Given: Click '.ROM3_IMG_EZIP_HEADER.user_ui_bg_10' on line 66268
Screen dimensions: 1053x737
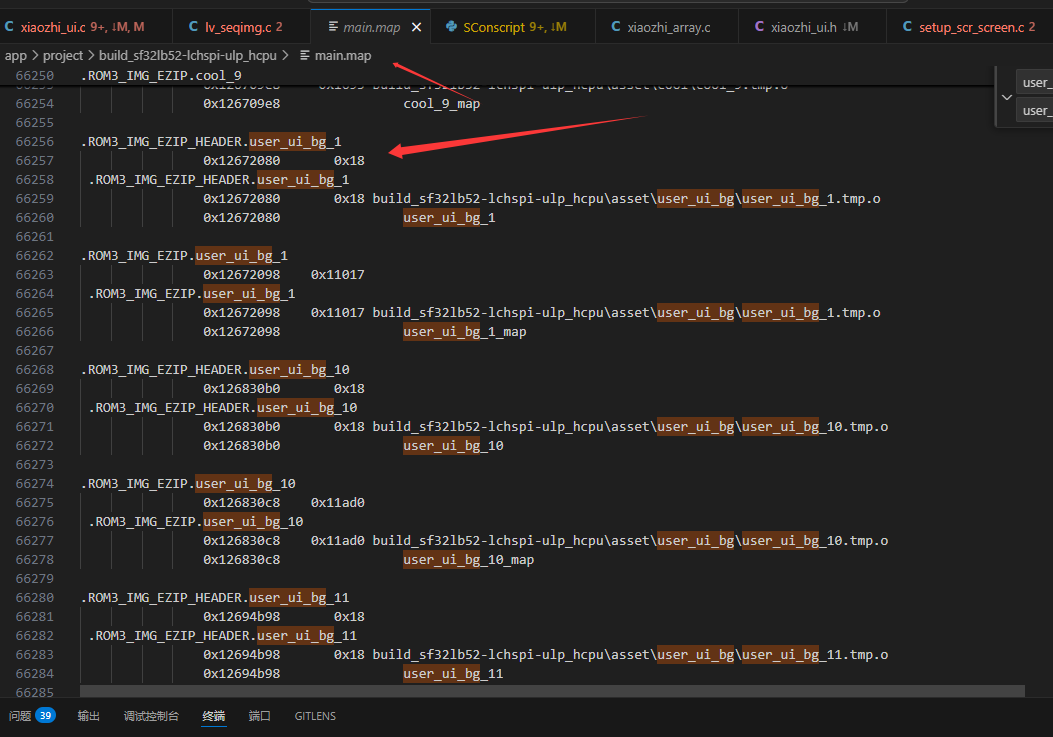Looking at the screenshot, I should click(215, 370).
